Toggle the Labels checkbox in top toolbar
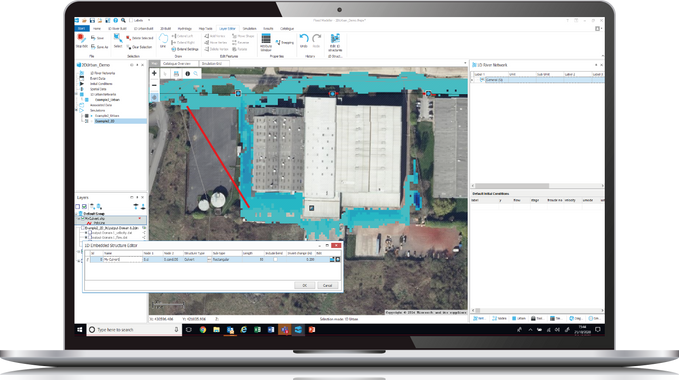 (131, 20)
